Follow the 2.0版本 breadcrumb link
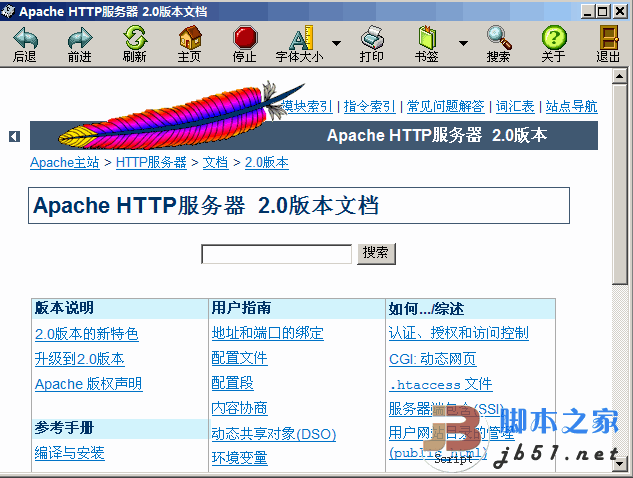The image size is (633, 478). (x=267, y=163)
